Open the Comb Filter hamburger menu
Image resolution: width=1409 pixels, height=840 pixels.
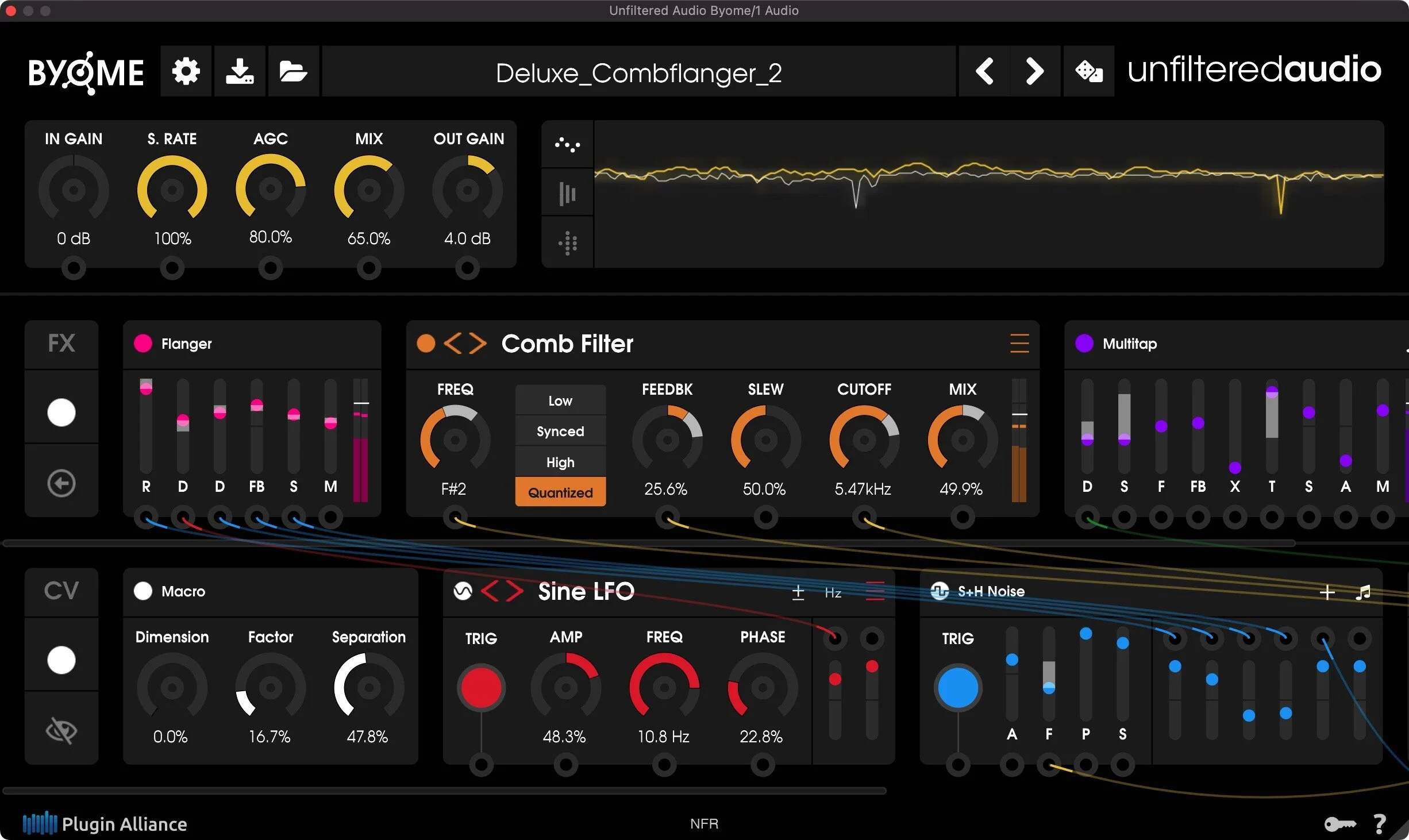click(1019, 344)
